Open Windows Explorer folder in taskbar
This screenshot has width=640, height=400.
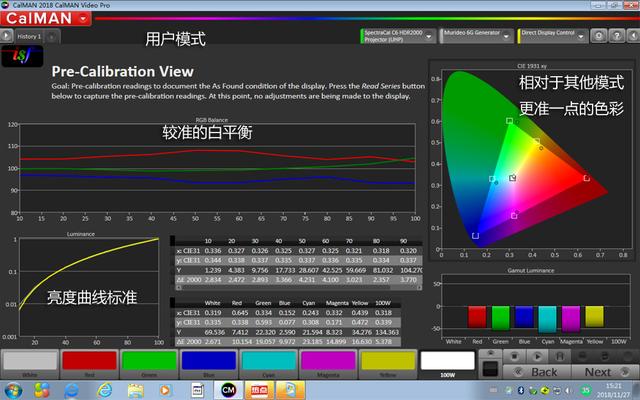click(x=135, y=390)
